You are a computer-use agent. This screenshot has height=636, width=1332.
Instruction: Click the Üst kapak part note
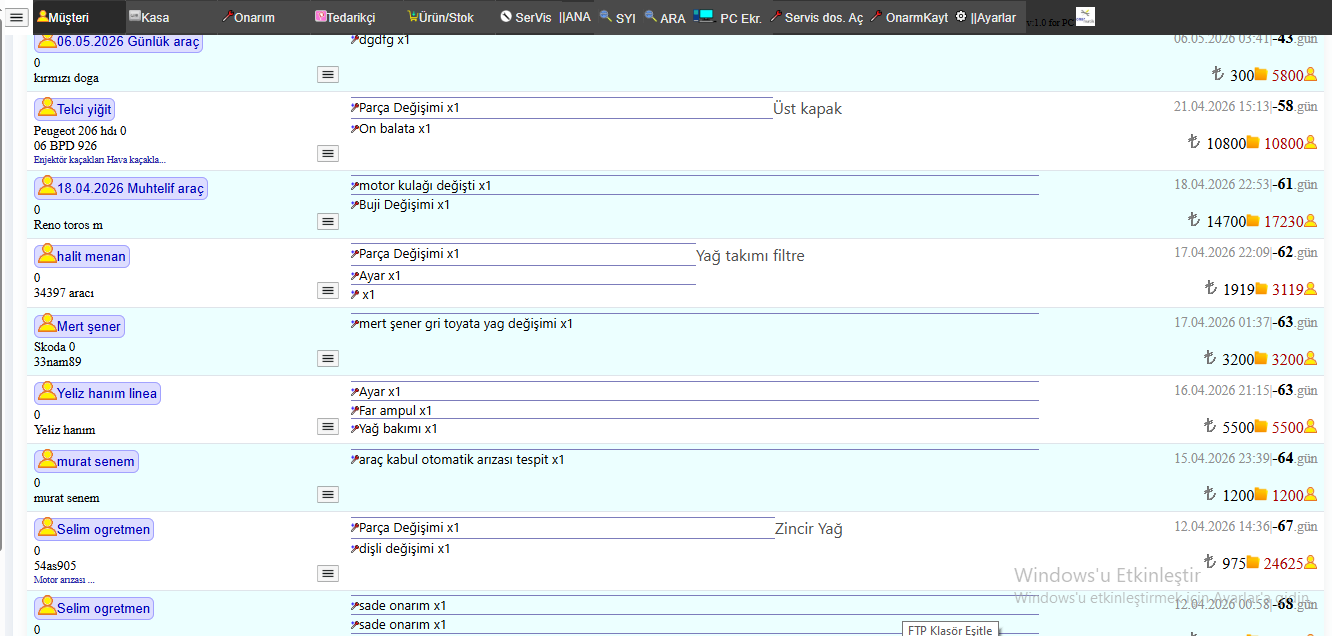click(808, 109)
